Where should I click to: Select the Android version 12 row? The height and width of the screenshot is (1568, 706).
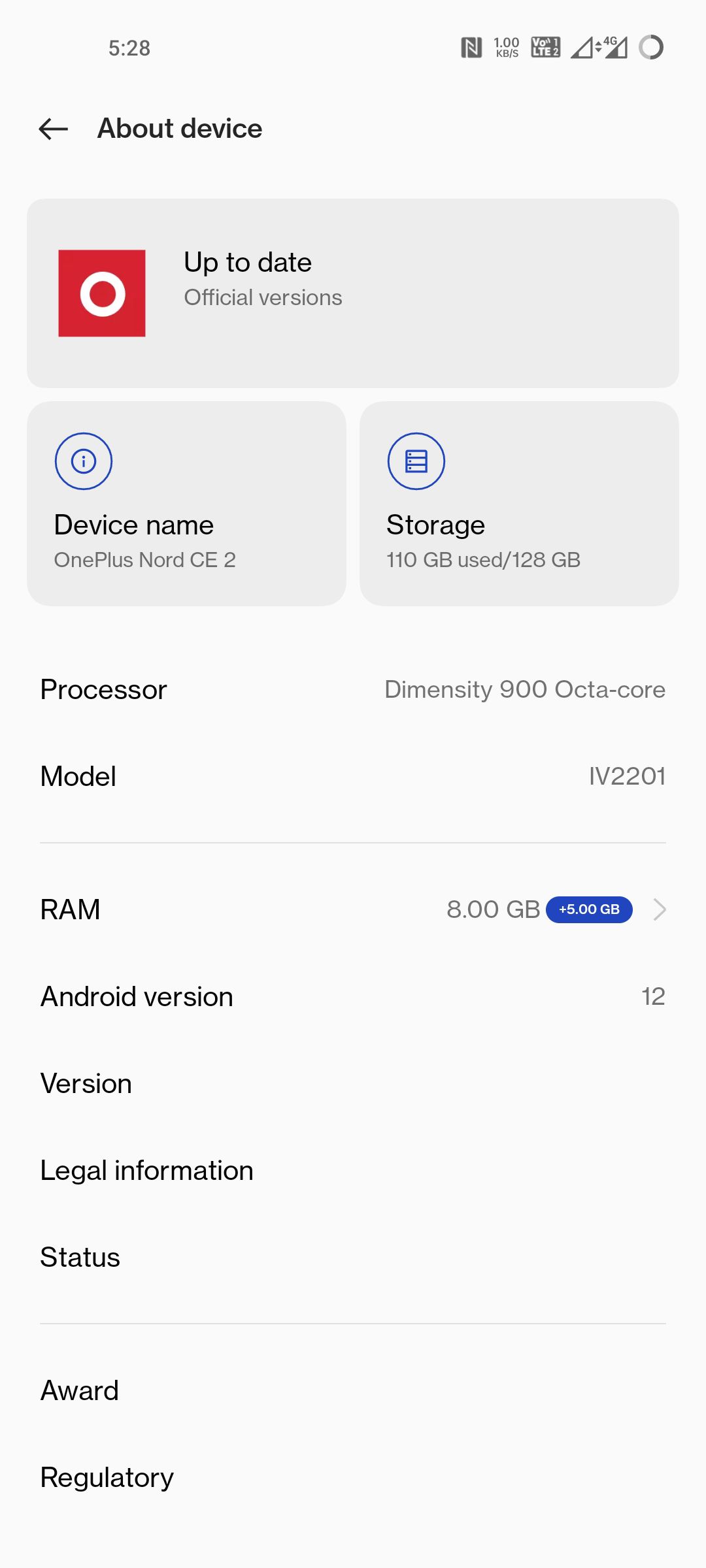353,996
